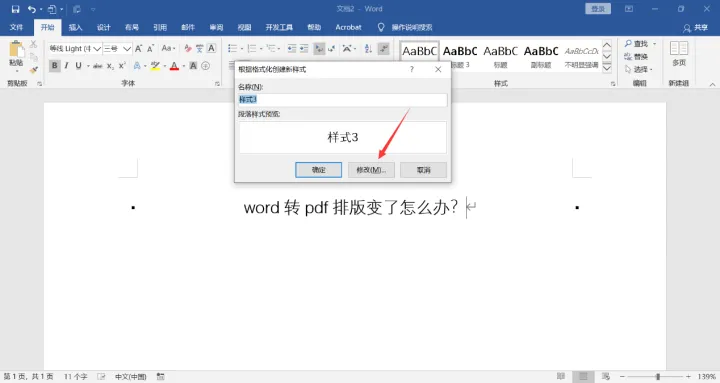Click the 名称 style name input field
The height and width of the screenshot is (383, 720).
[x=343, y=100]
